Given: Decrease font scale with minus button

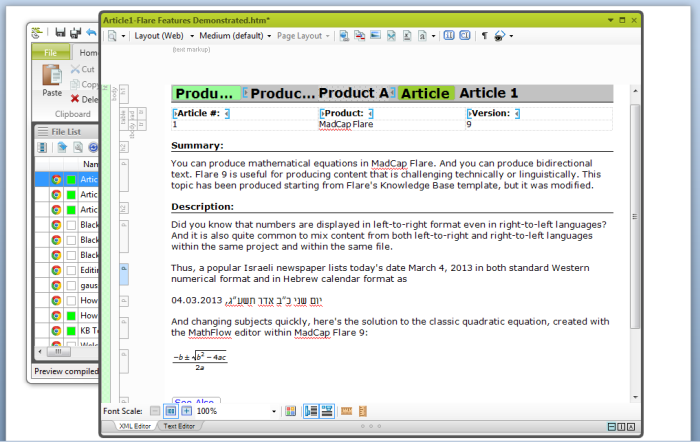Looking at the screenshot, I should click(x=154, y=411).
